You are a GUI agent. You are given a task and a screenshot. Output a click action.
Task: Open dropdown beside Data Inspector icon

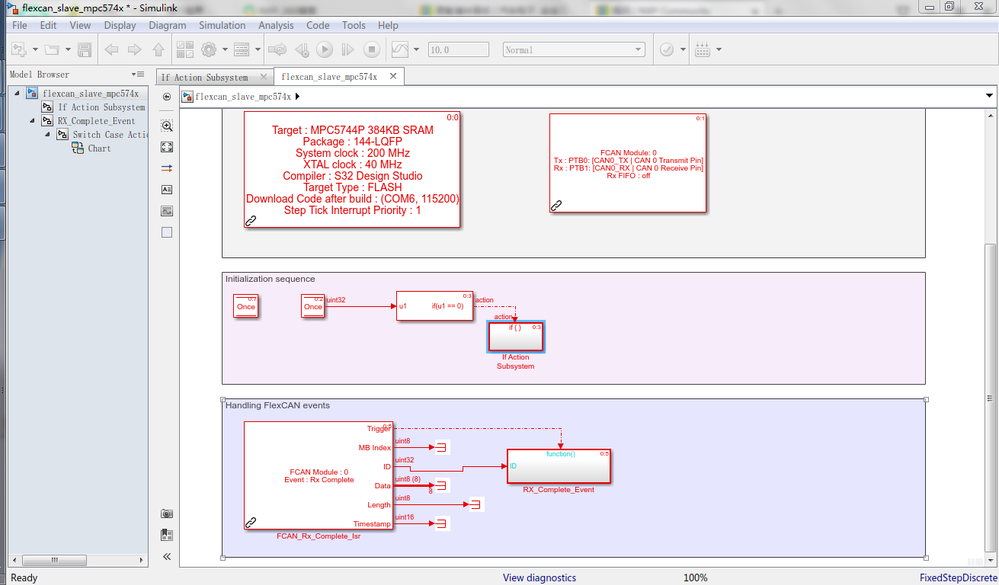(416, 49)
